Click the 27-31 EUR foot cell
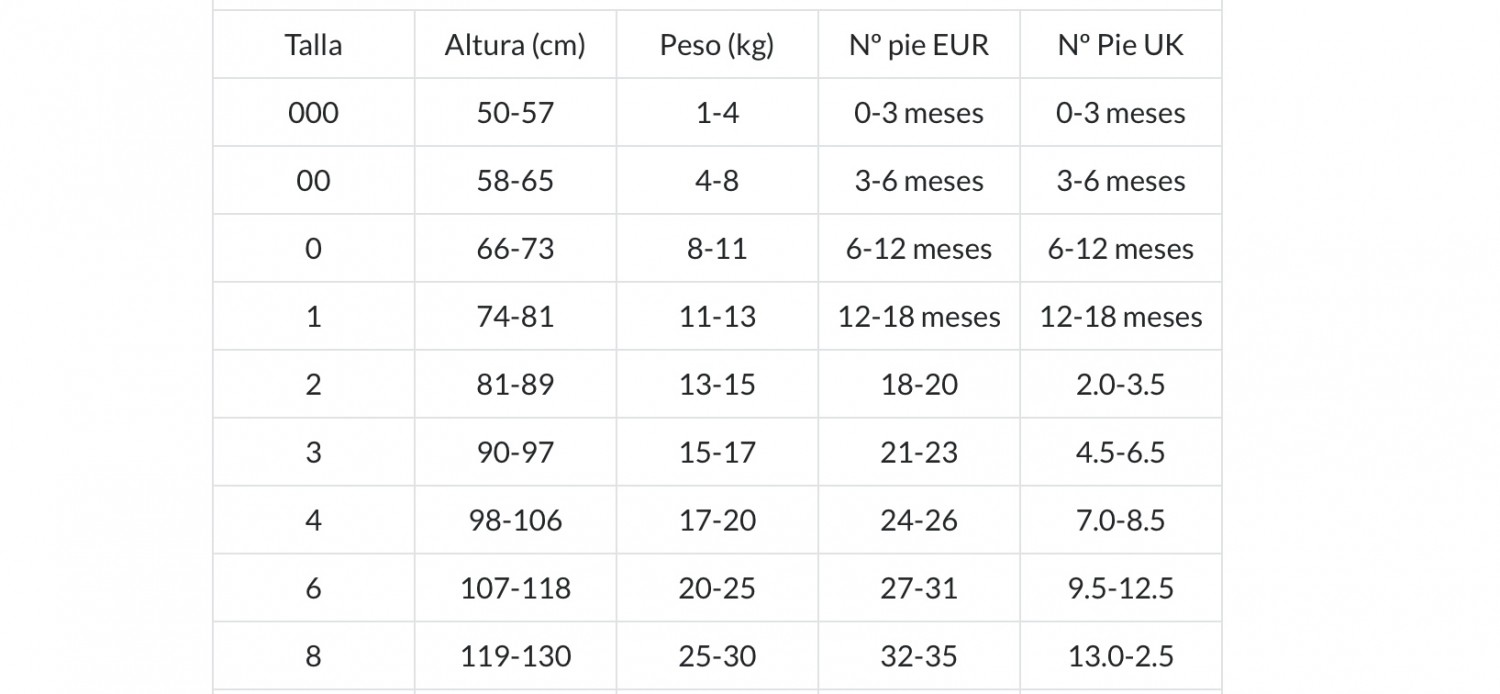 click(919, 589)
